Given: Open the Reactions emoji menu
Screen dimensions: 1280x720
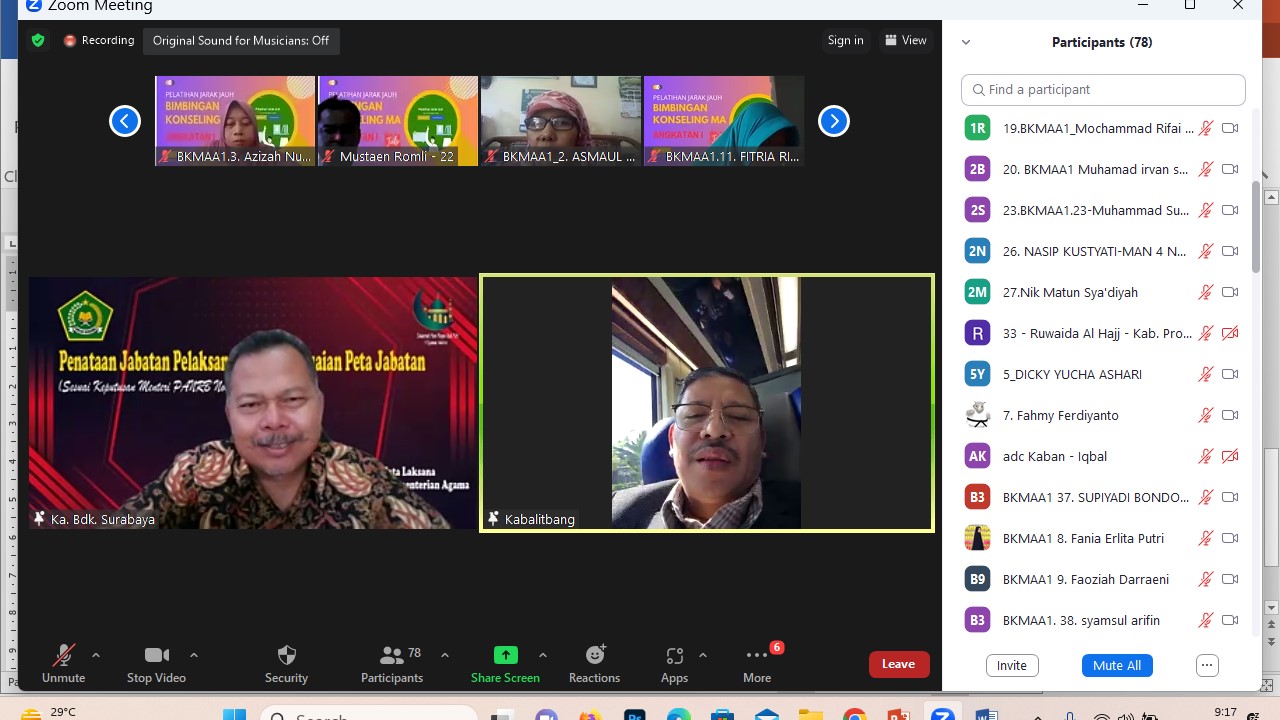Looking at the screenshot, I should [594, 663].
